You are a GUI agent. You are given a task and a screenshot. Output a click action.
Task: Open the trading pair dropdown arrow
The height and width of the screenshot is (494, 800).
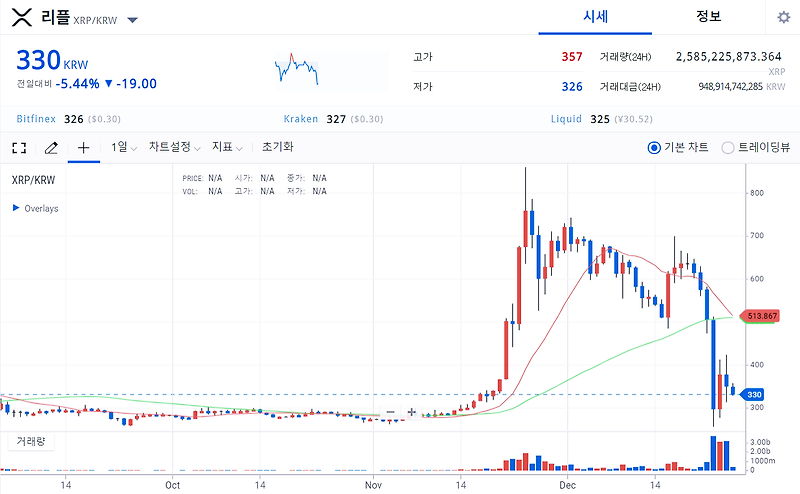(x=133, y=20)
